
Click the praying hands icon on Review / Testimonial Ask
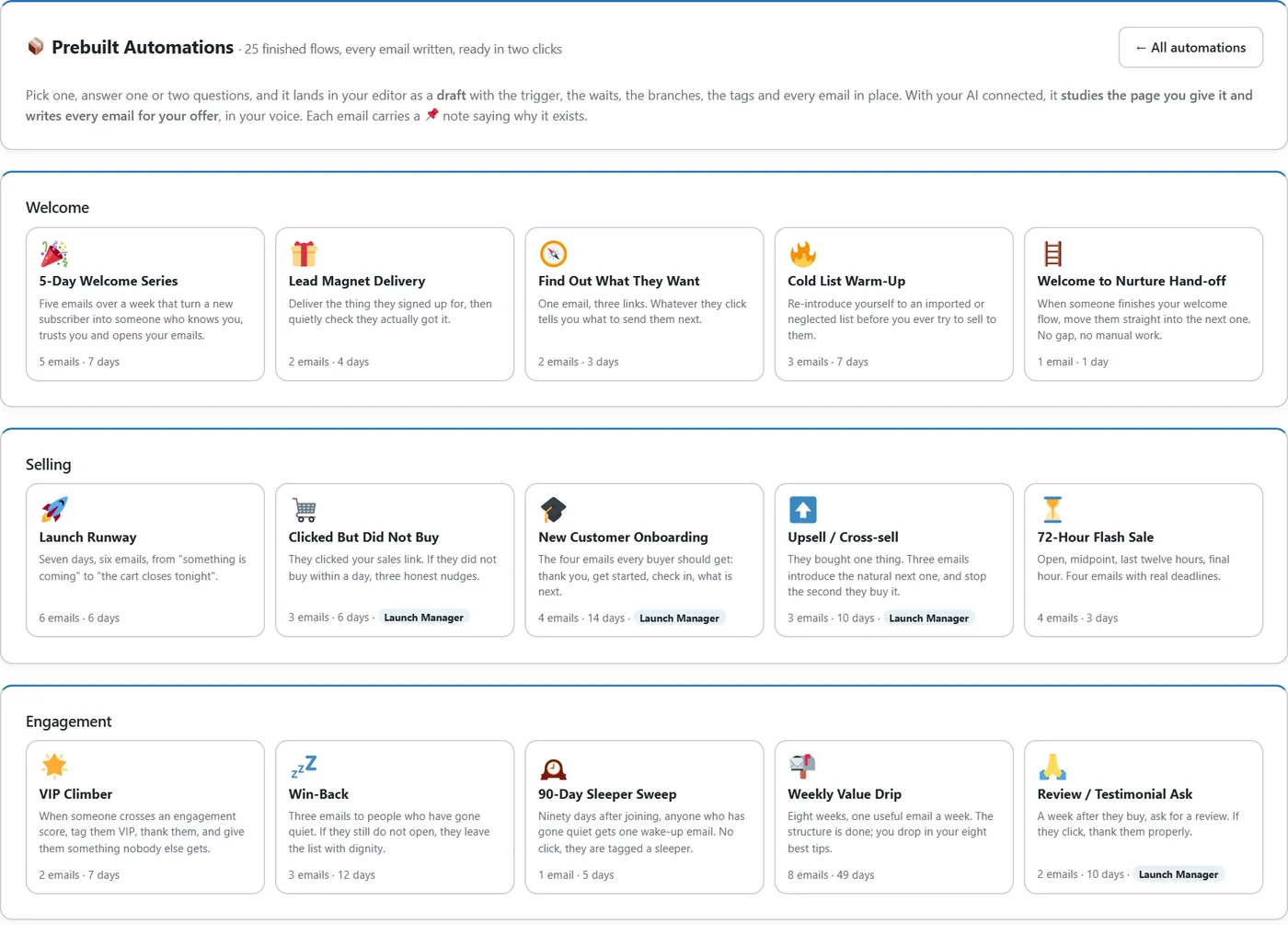pyautogui.click(x=1052, y=766)
